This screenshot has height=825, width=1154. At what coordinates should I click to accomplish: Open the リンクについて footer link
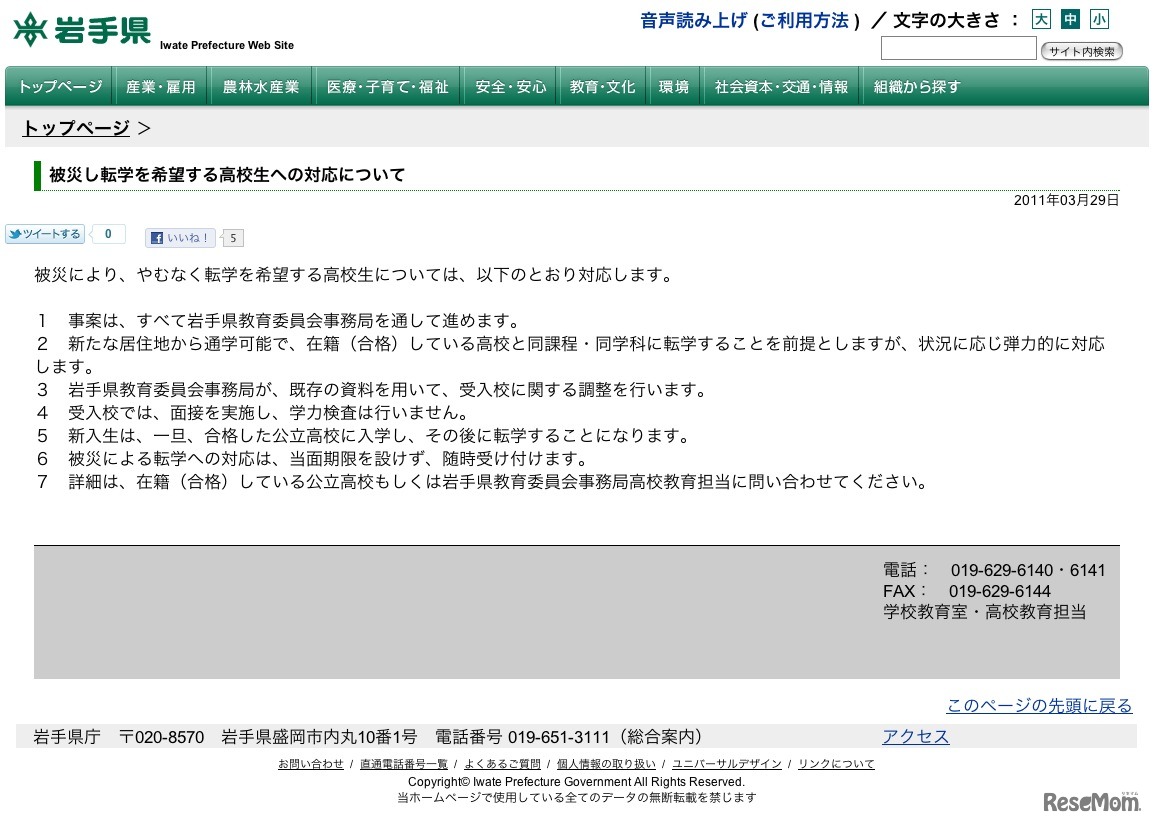tap(836, 764)
